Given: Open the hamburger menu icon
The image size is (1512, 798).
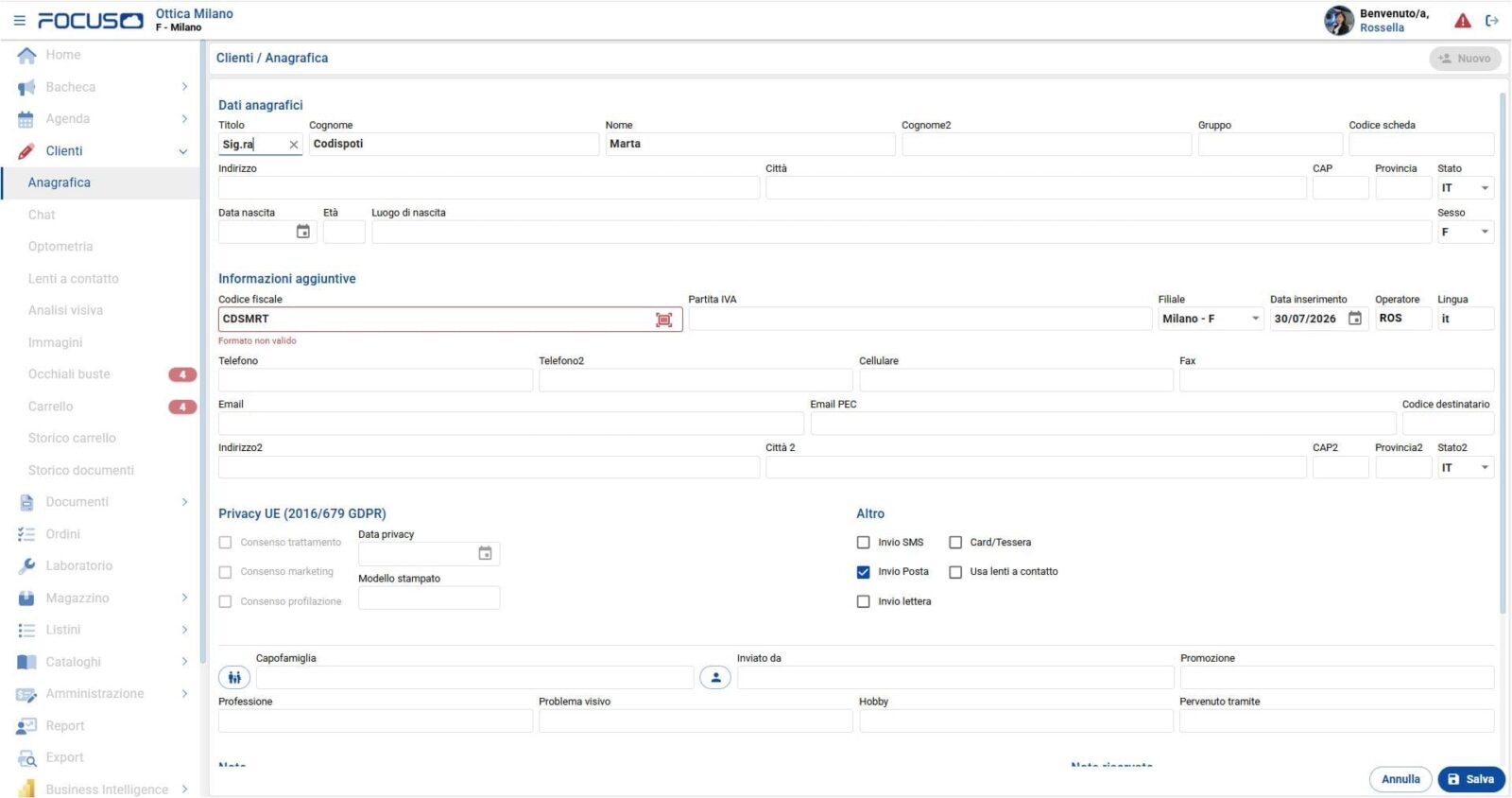Looking at the screenshot, I should (19, 20).
